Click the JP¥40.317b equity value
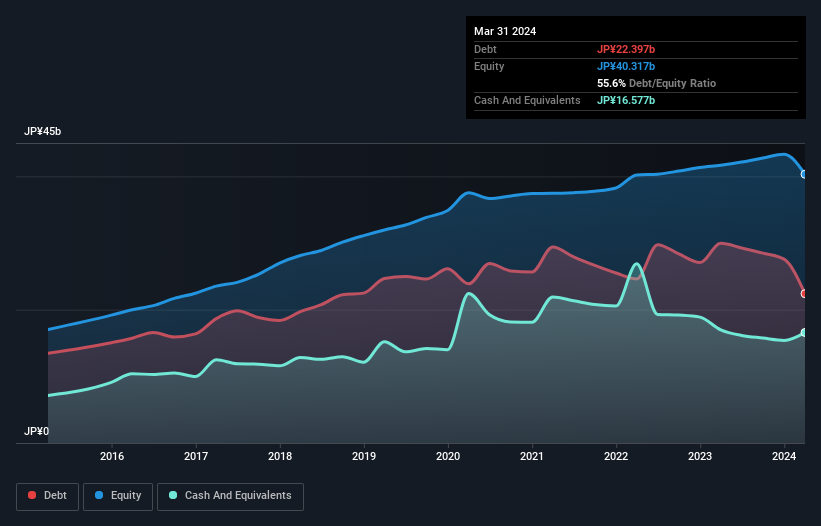The height and width of the screenshot is (526, 821). point(626,66)
